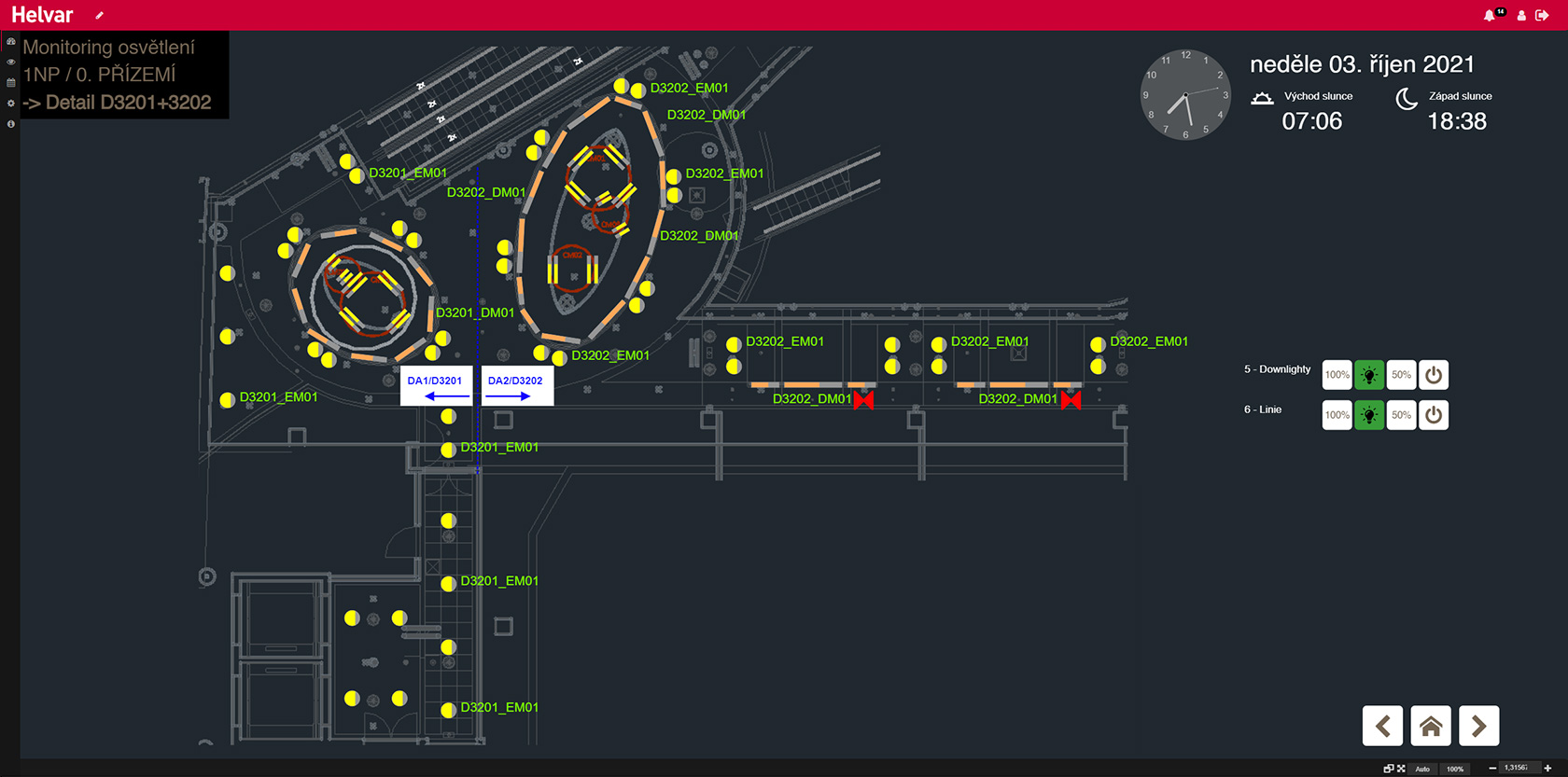Open the dashboard gauge sidebar icon
The width and height of the screenshot is (1568, 777).
point(10,42)
